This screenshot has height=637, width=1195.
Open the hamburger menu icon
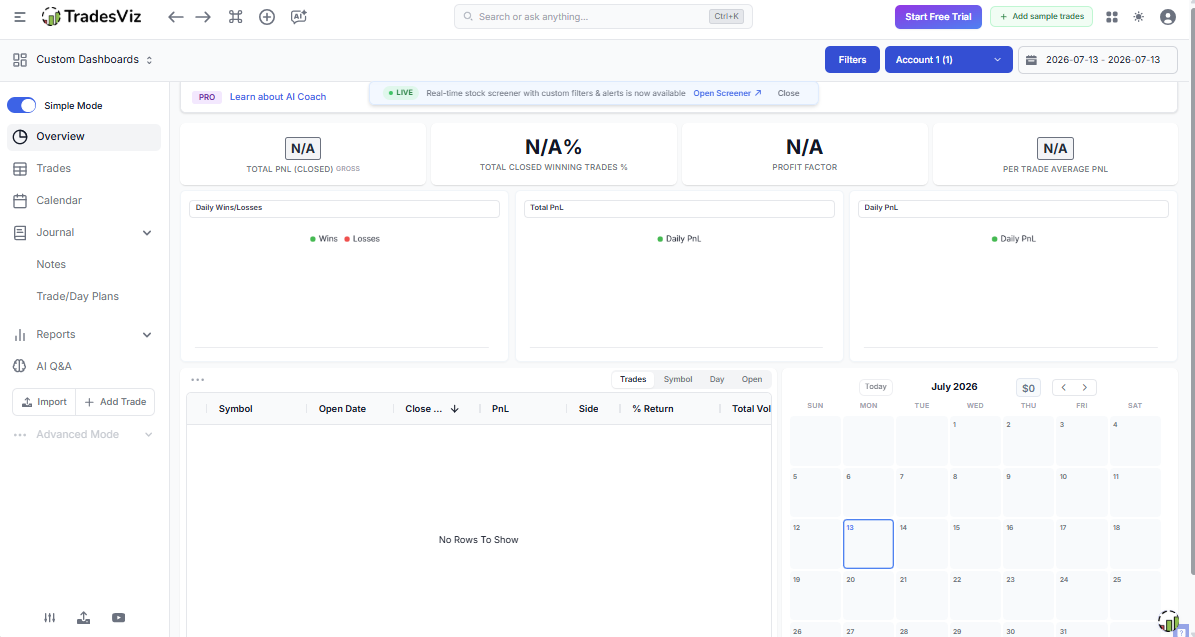(20, 17)
